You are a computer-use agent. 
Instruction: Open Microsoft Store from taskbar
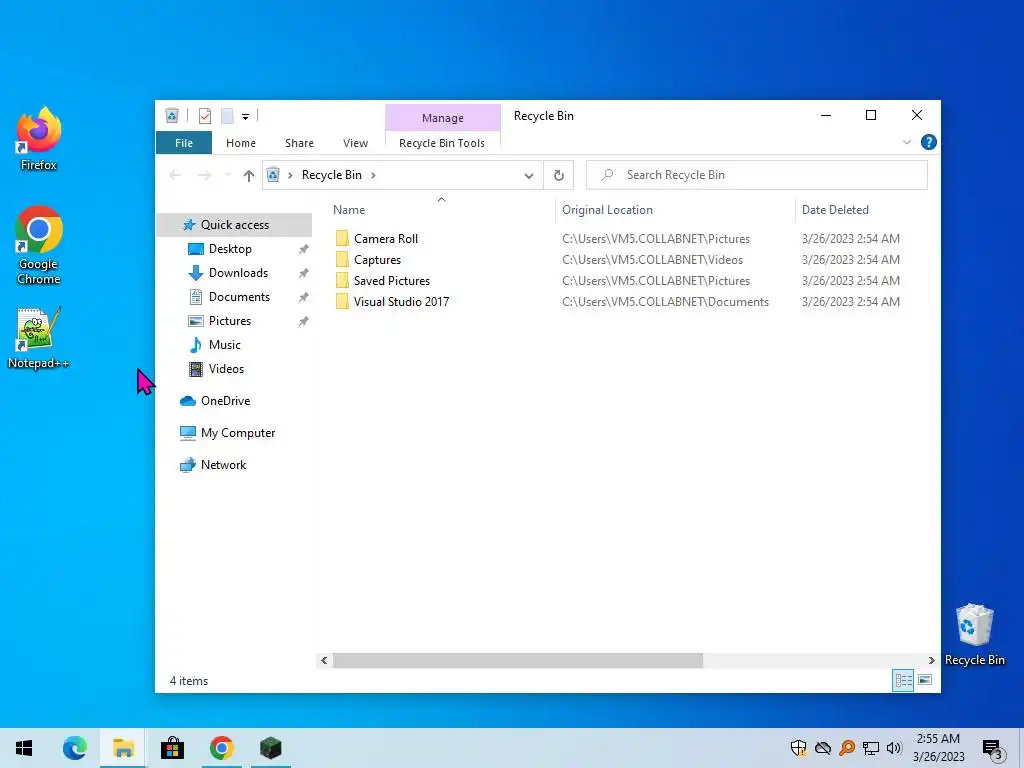point(172,748)
